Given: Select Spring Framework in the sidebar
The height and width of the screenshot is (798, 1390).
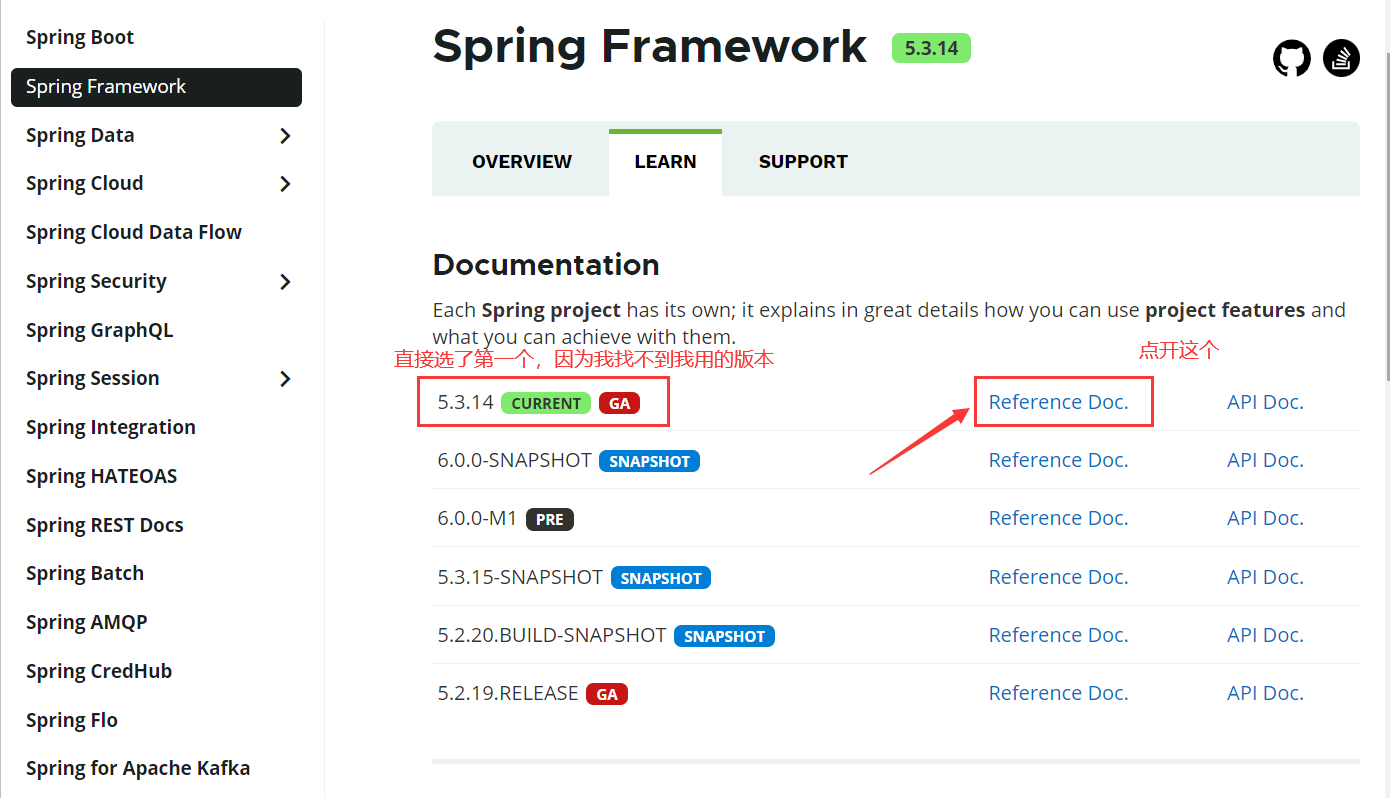Looking at the screenshot, I should click(156, 87).
